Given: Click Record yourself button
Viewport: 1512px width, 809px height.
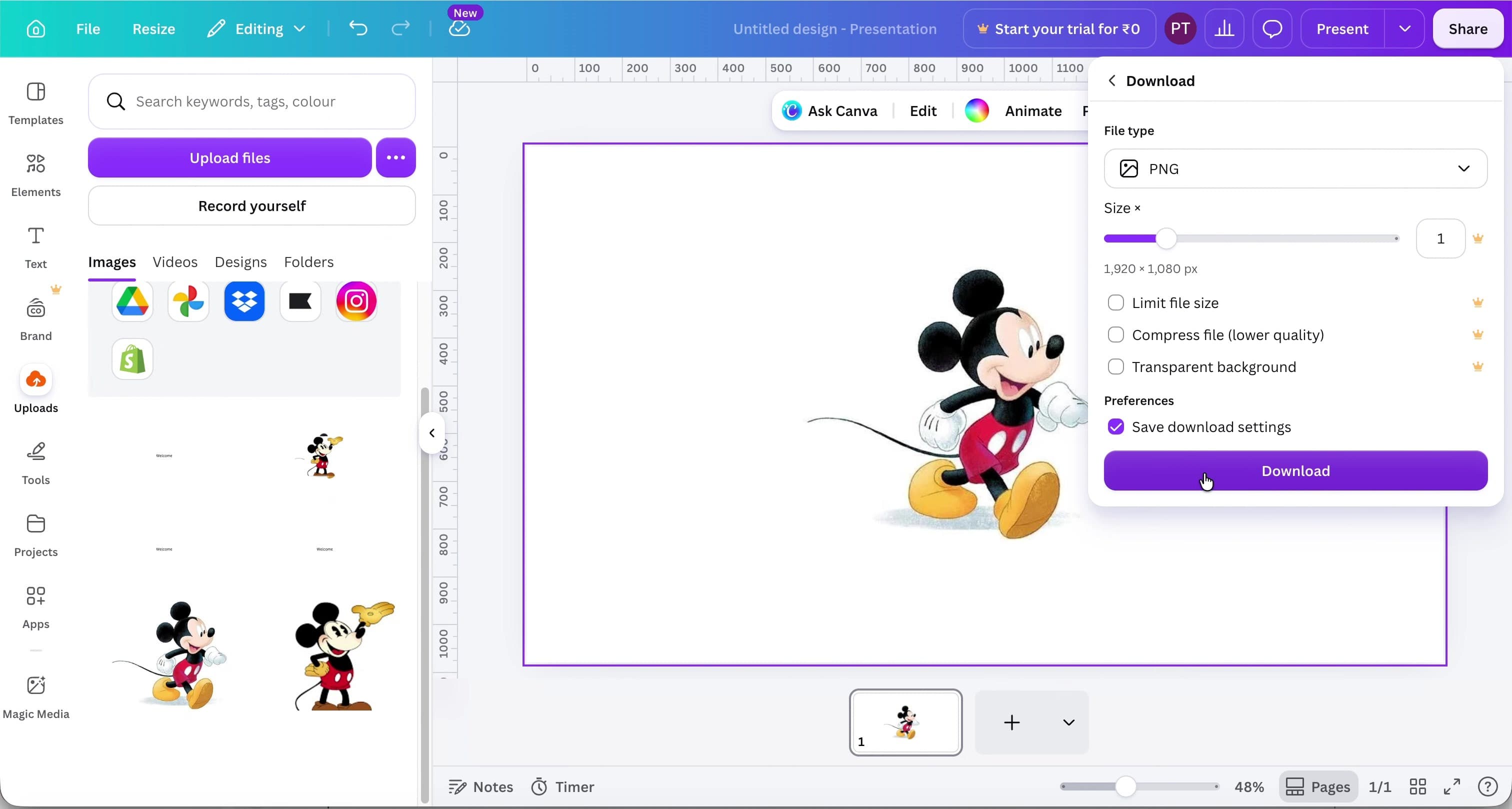Looking at the screenshot, I should tap(252, 205).
